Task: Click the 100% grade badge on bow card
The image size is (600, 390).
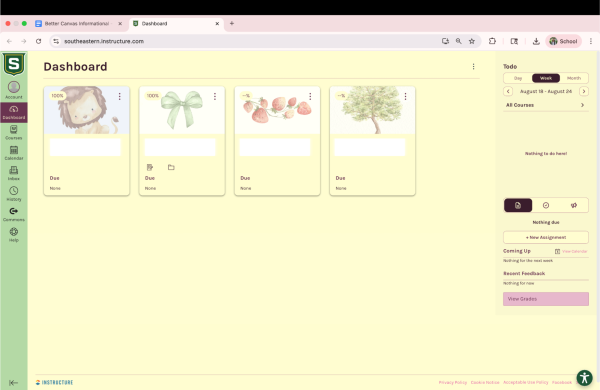Action: (153, 96)
